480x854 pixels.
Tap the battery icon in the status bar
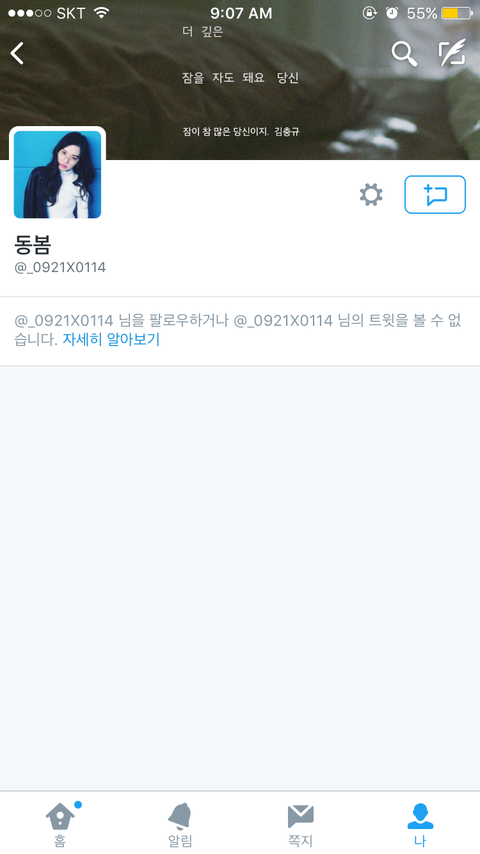coord(457,13)
